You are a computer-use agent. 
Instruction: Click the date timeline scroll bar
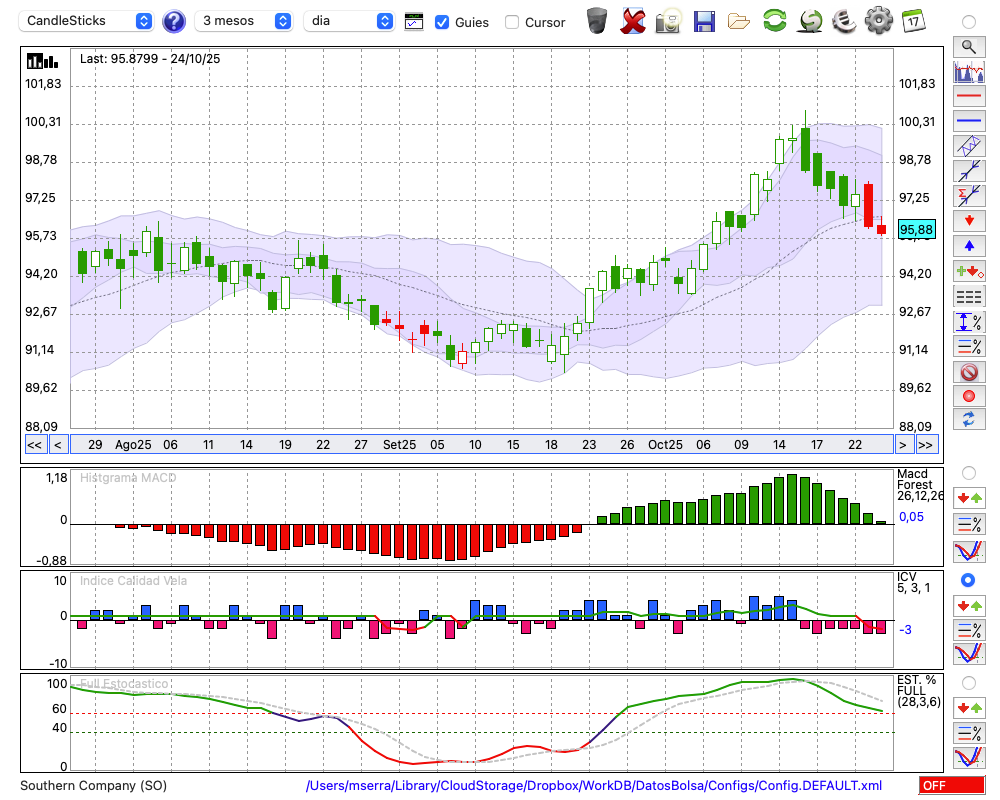480,445
